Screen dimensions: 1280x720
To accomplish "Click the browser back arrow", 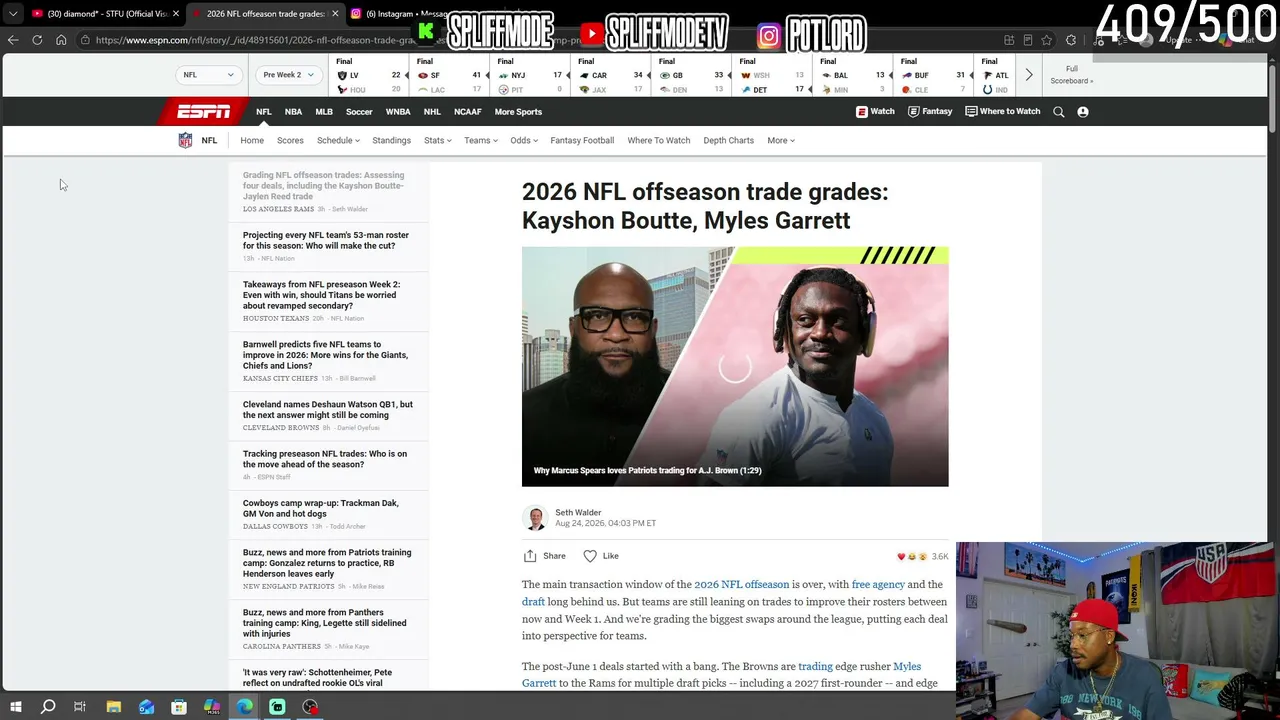I will [x=13, y=40].
